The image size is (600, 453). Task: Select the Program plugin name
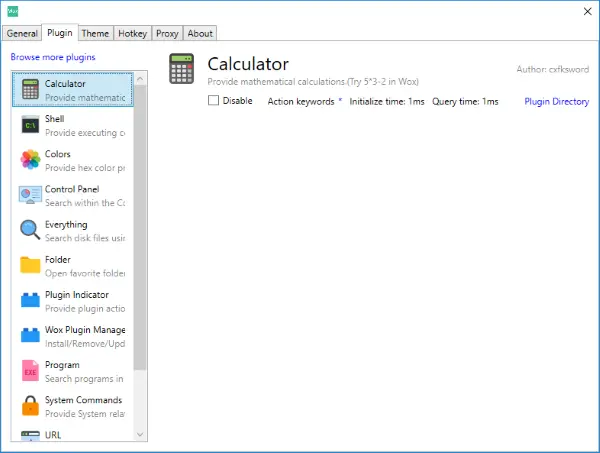(x=62, y=365)
